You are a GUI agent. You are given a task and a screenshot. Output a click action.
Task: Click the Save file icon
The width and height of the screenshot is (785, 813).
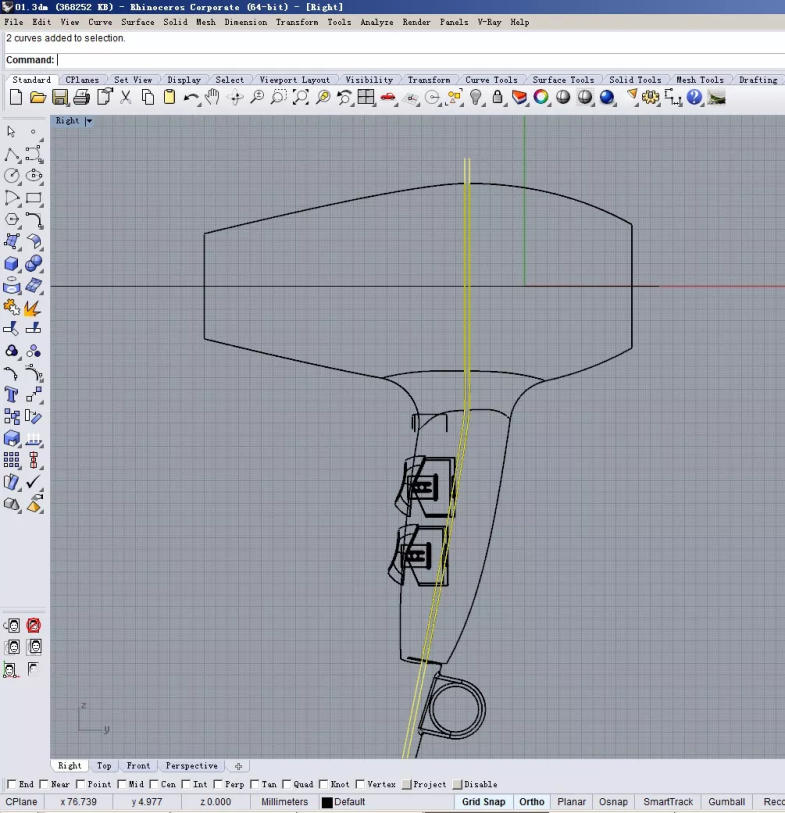click(x=60, y=97)
